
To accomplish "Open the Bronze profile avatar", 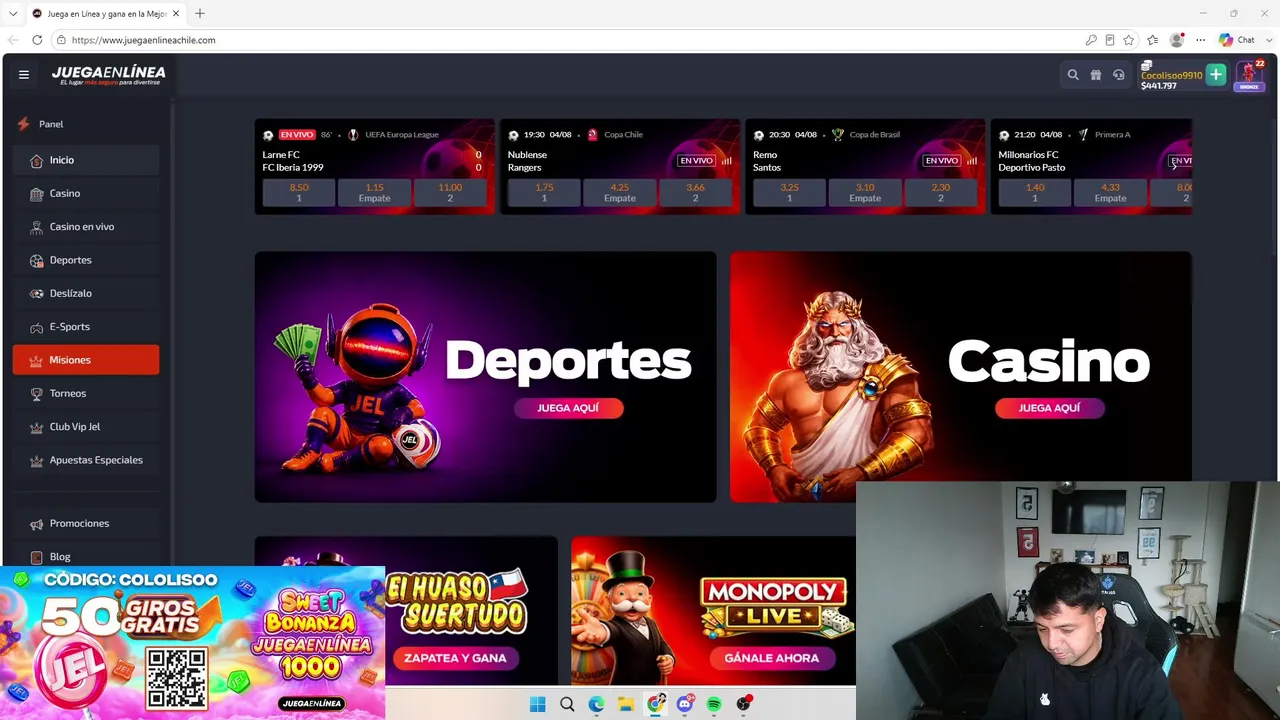I will point(1249,75).
